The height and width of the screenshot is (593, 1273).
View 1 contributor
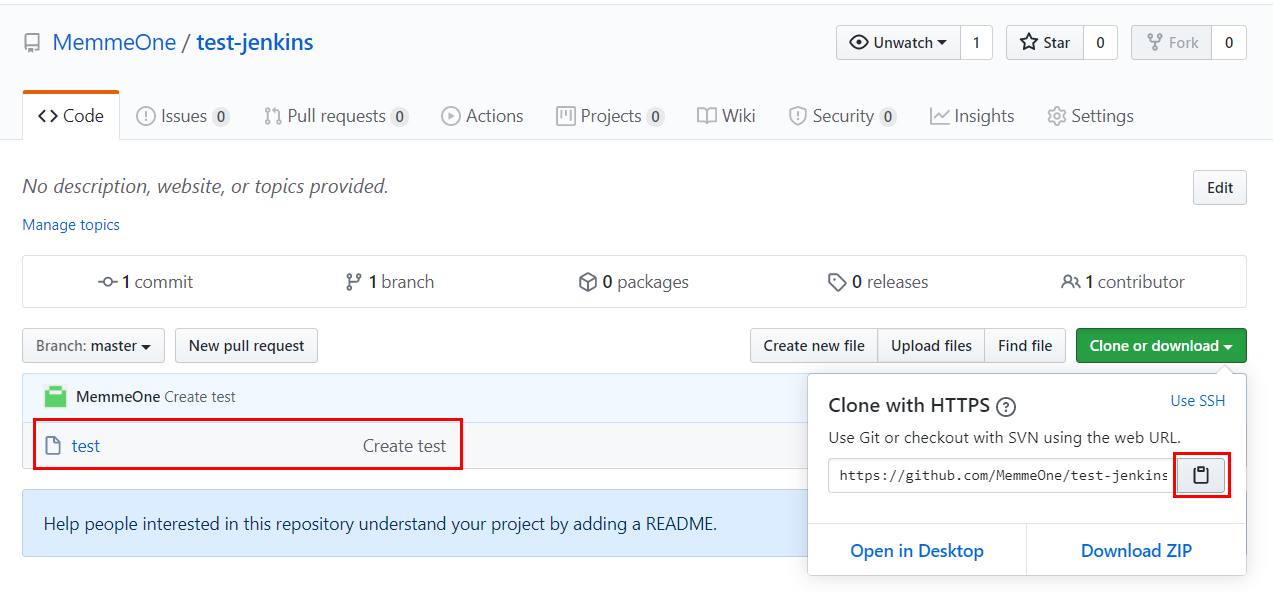(x=1123, y=282)
